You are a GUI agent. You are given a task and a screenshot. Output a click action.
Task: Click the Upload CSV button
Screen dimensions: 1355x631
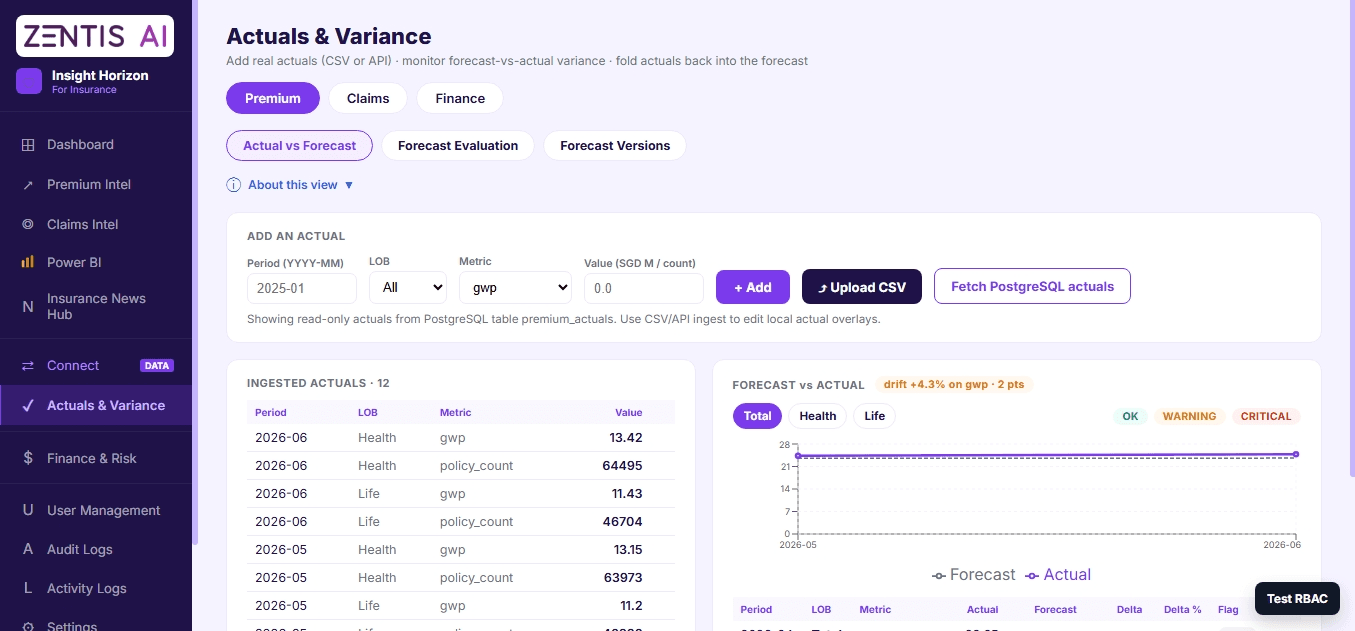tap(862, 287)
